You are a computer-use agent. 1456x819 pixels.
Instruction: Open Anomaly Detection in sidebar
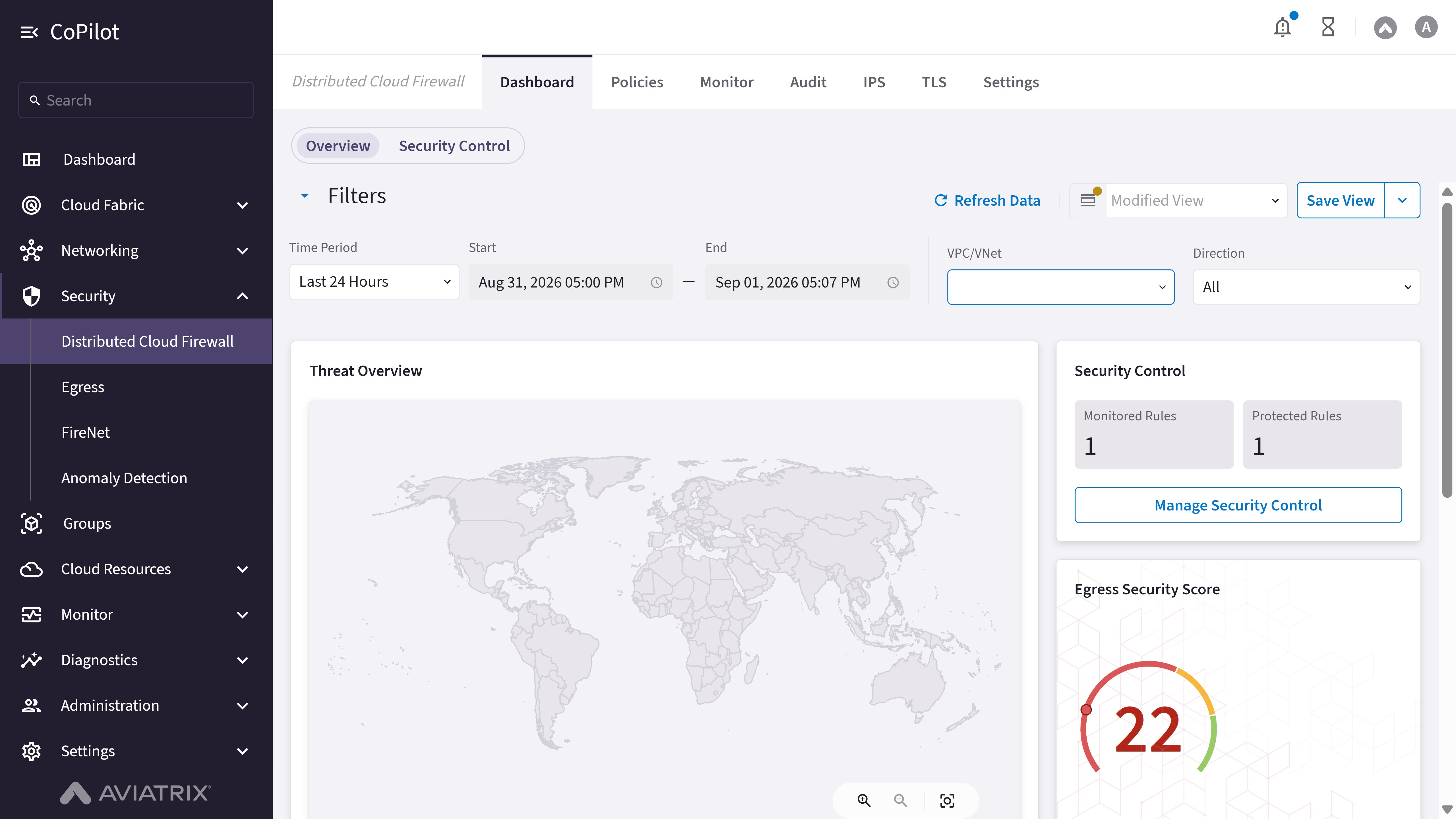coord(124,478)
